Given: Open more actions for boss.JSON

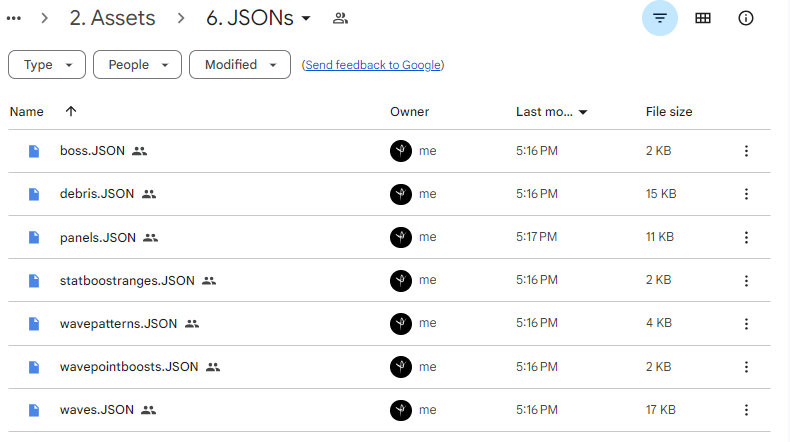Looking at the screenshot, I should [746, 151].
